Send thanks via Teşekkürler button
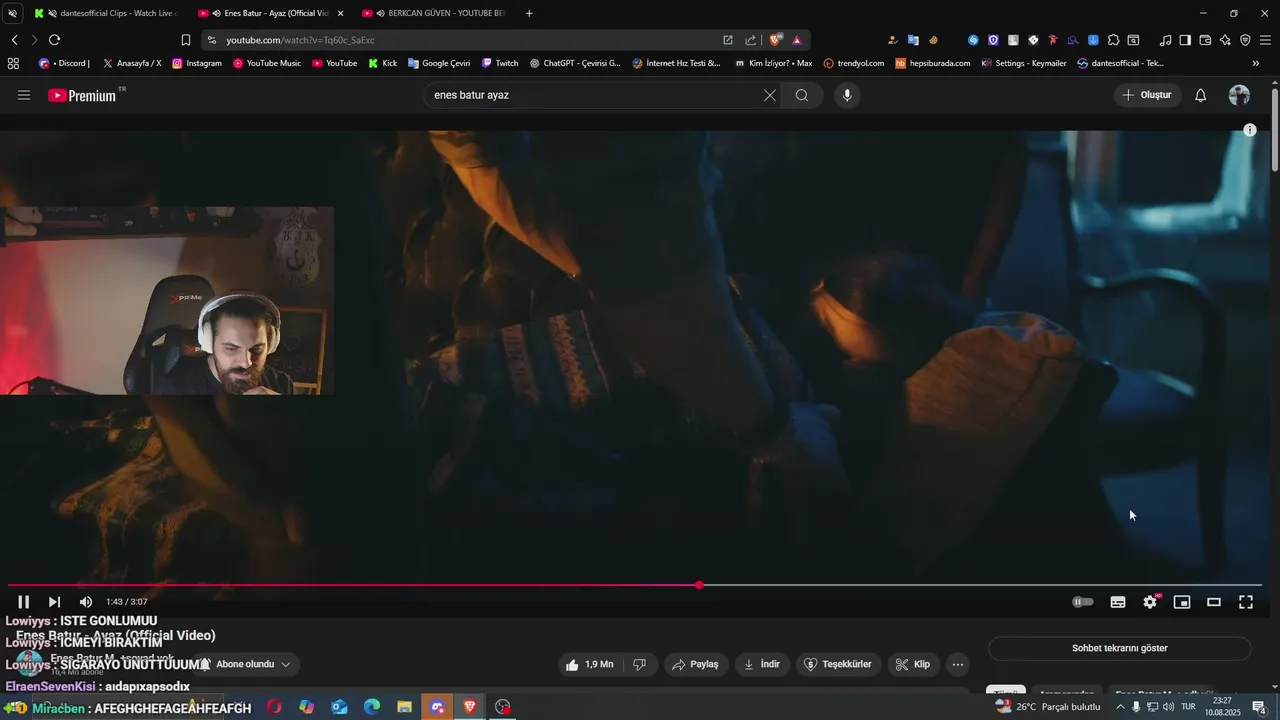 coord(839,664)
